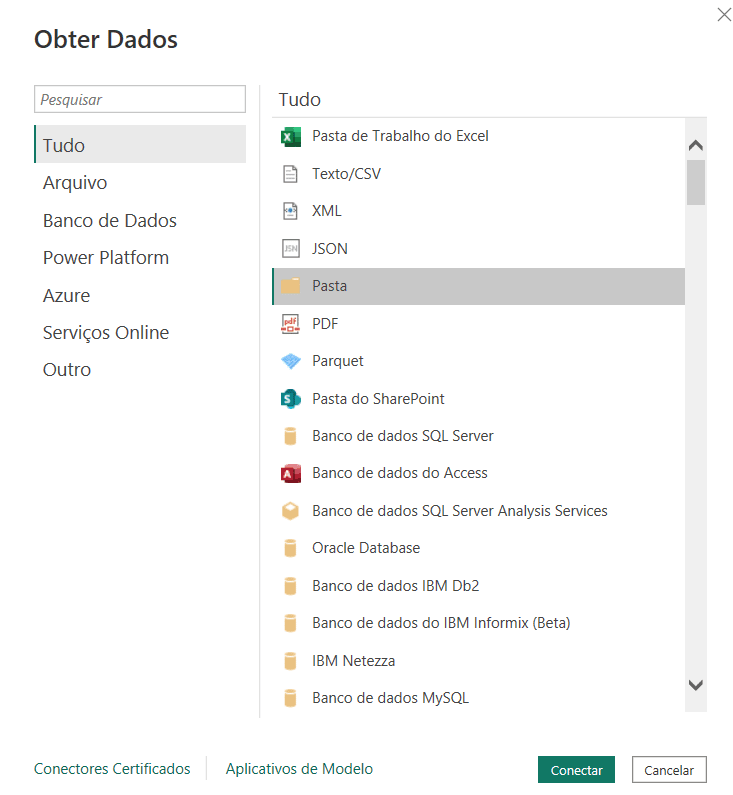The height and width of the screenshot is (795, 733).
Task: Click the Excel workbook icon
Action: point(290,136)
